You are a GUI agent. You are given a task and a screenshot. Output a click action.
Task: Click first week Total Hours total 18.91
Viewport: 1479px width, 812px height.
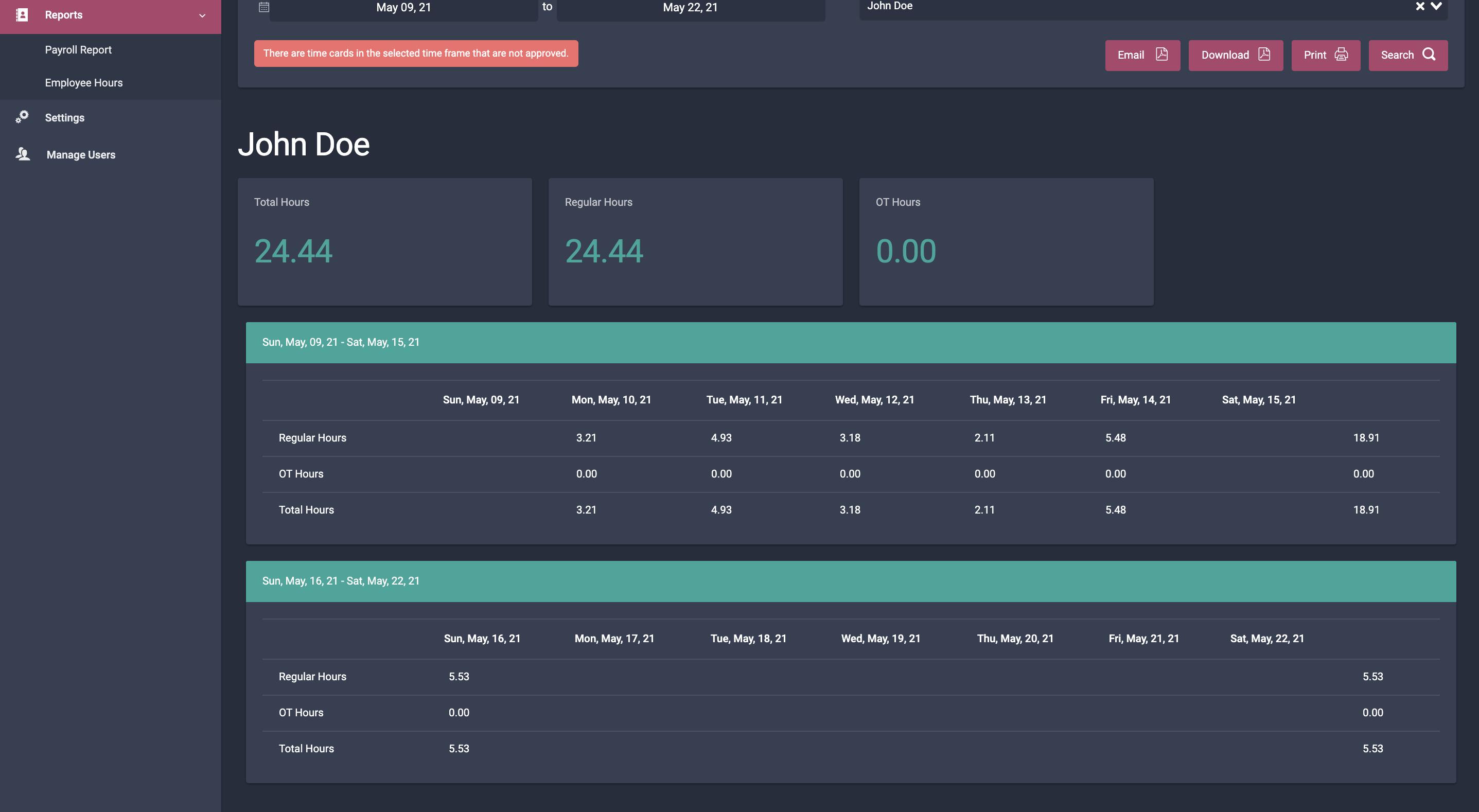(1366, 510)
